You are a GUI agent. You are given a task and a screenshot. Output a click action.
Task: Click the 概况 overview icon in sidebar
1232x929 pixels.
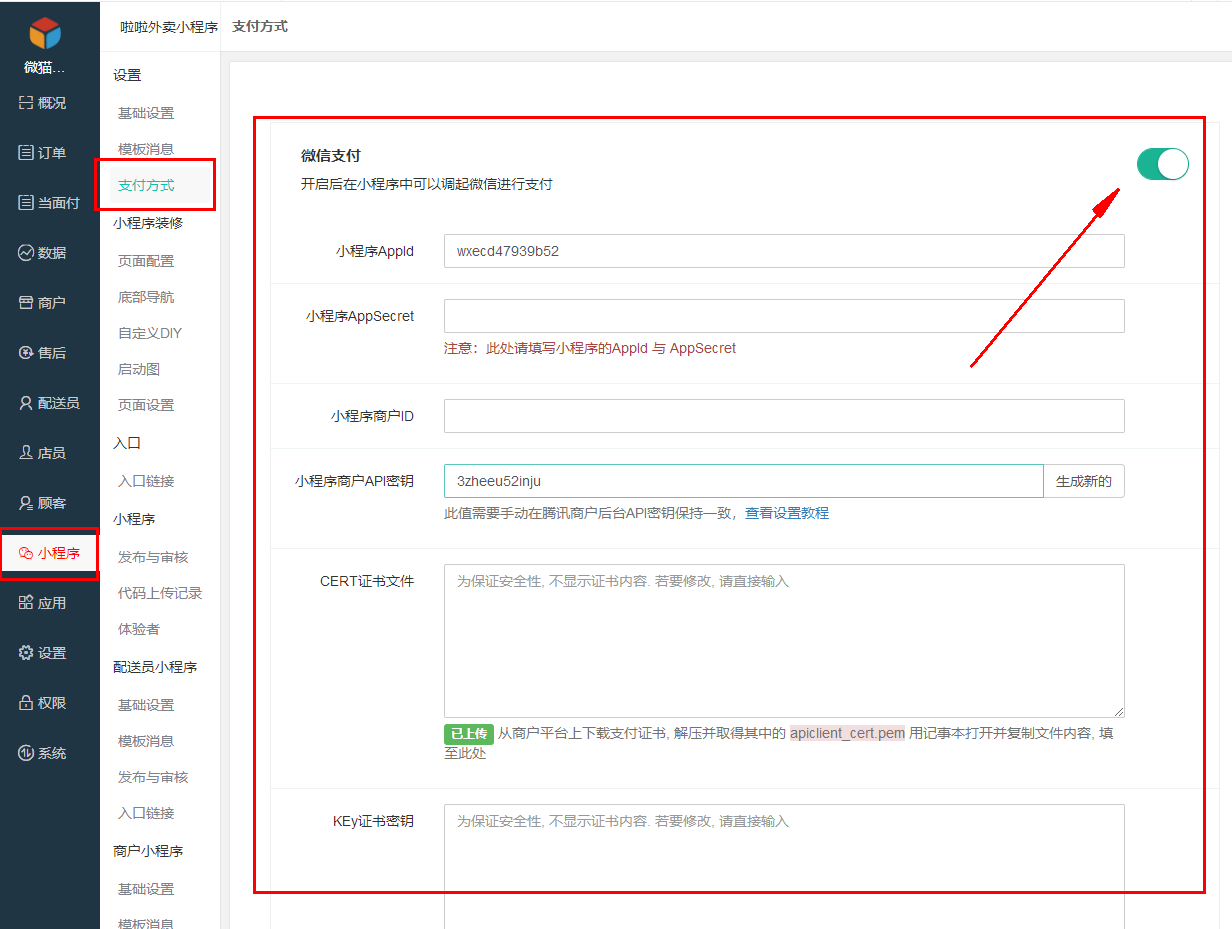pos(26,102)
